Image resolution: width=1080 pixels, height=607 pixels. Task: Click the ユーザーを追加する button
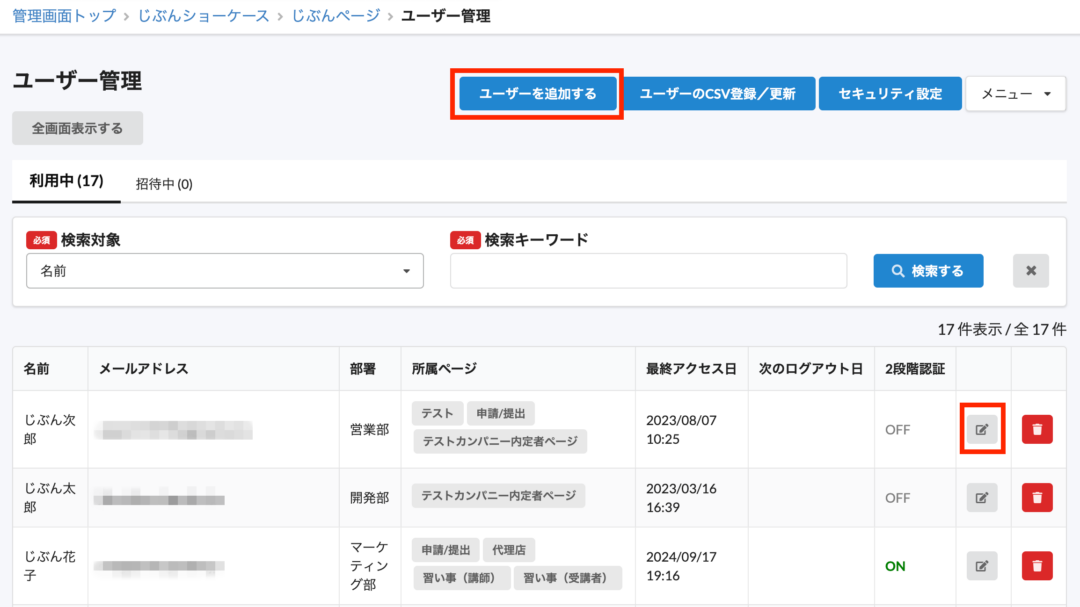click(536, 93)
